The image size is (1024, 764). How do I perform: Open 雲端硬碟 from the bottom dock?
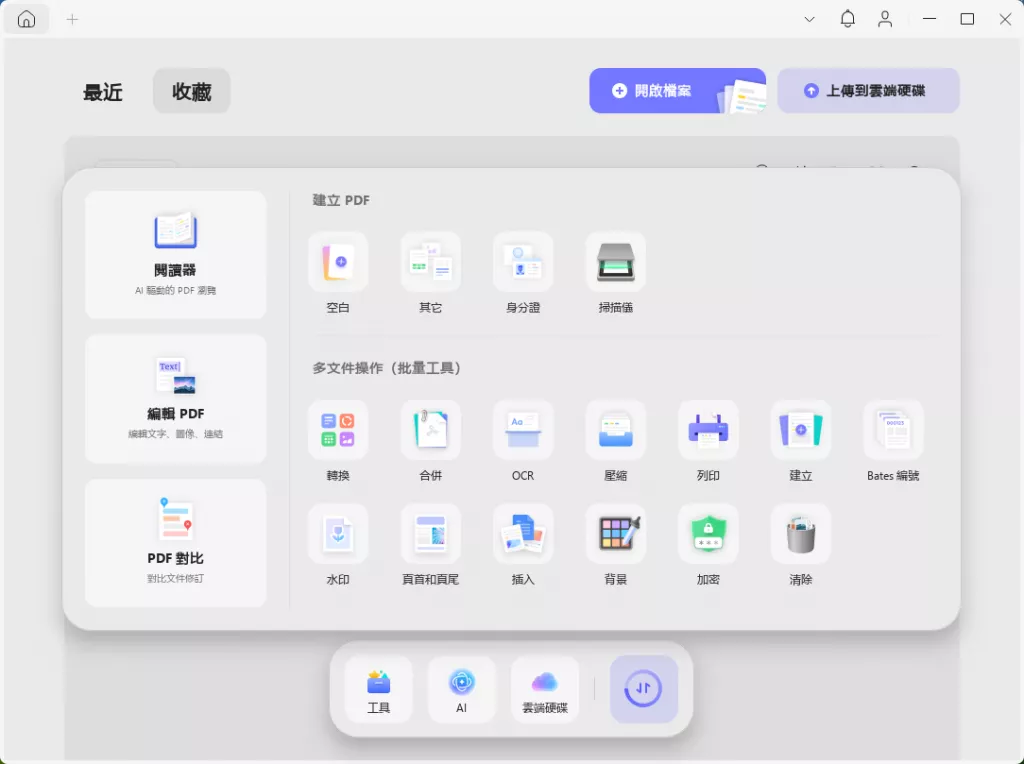click(545, 690)
